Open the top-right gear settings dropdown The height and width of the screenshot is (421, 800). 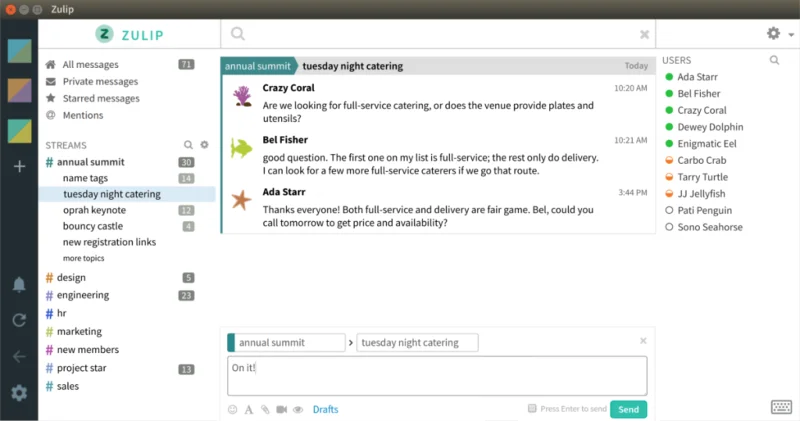(x=780, y=34)
